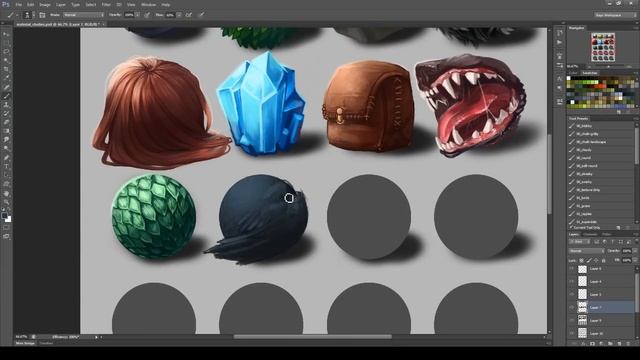
Task: Select the Clone Stamp tool
Action: coord(6,105)
